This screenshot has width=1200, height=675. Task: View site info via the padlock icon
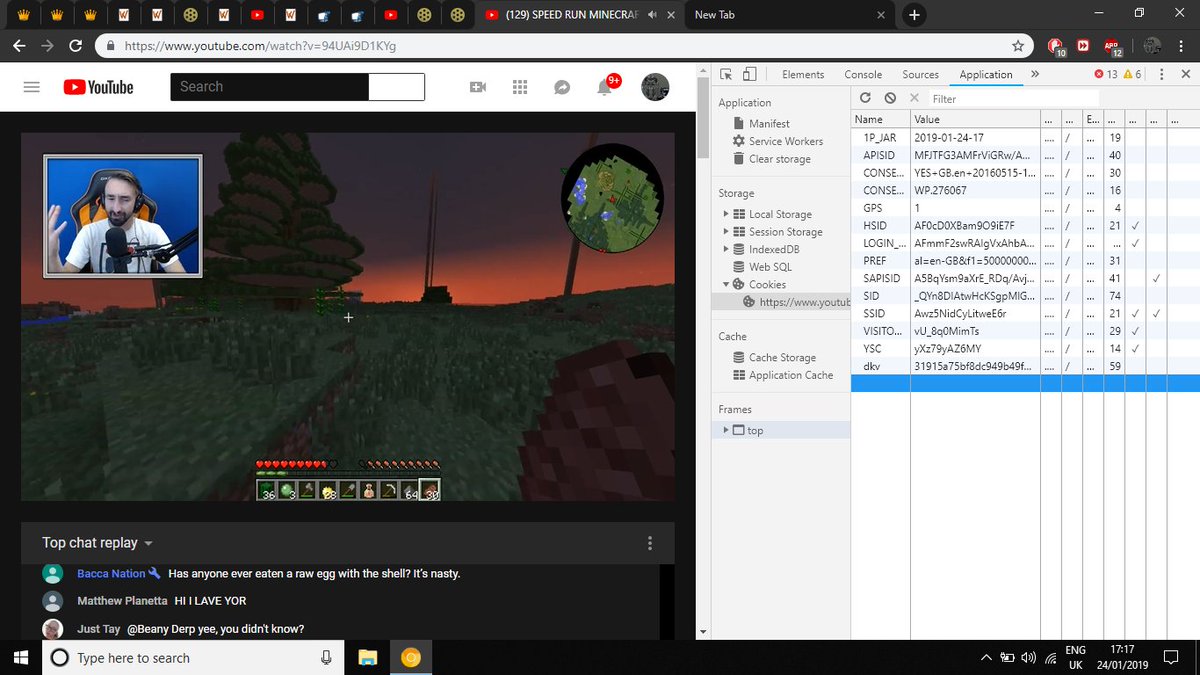tap(111, 46)
